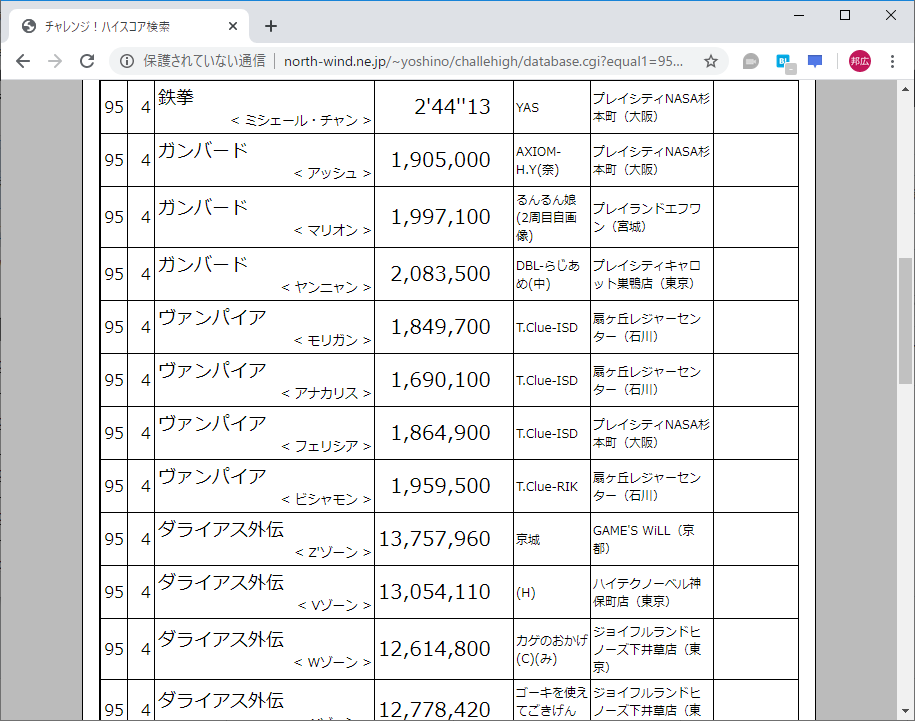Screen dimensions: 915x721
Task: Go forward using the forward arrow
Action: [x=55, y=61]
